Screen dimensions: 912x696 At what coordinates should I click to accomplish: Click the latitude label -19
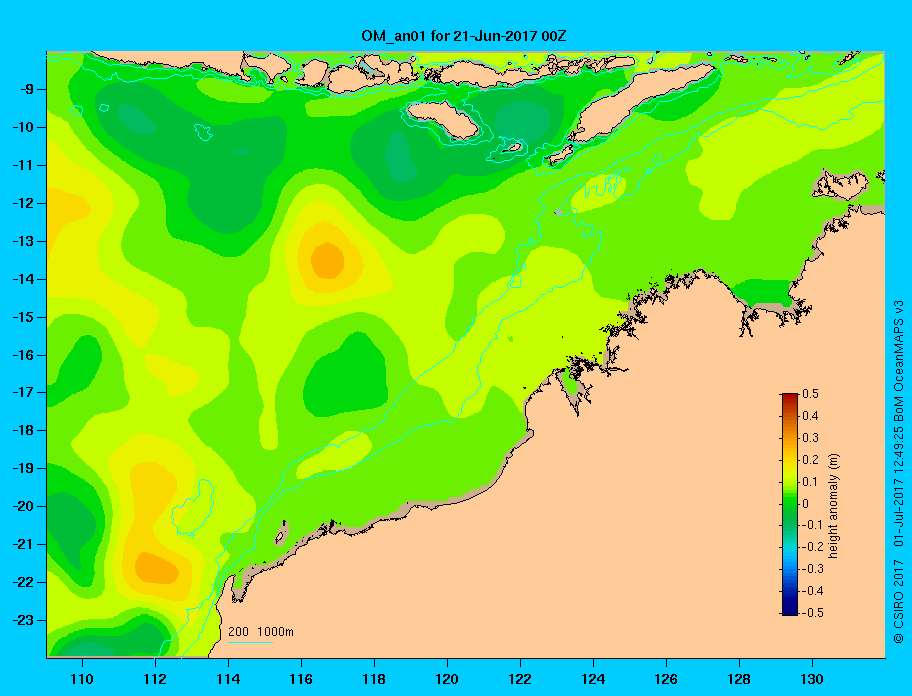click(x=27, y=468)
